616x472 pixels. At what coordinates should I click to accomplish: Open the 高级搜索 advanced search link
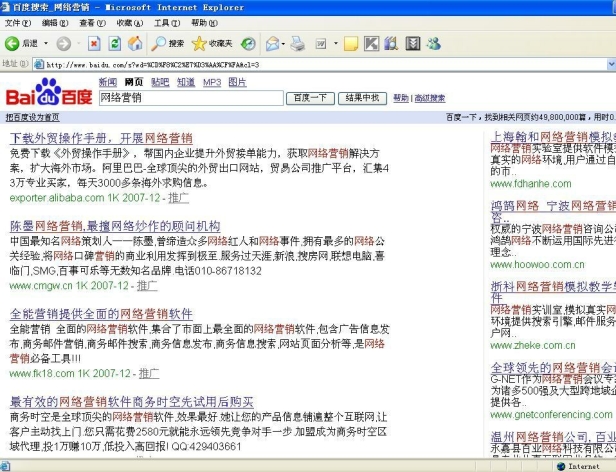click(430, 98)
